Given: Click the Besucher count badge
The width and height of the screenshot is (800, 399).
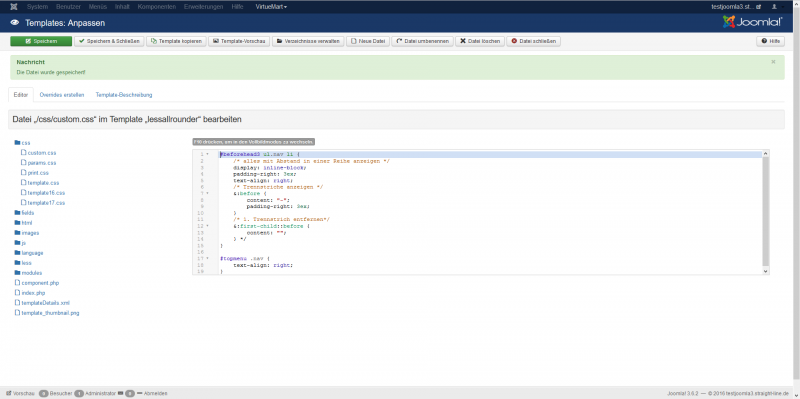Looking at the screenshot, I should pyautogui.click(x=43, y=393).
